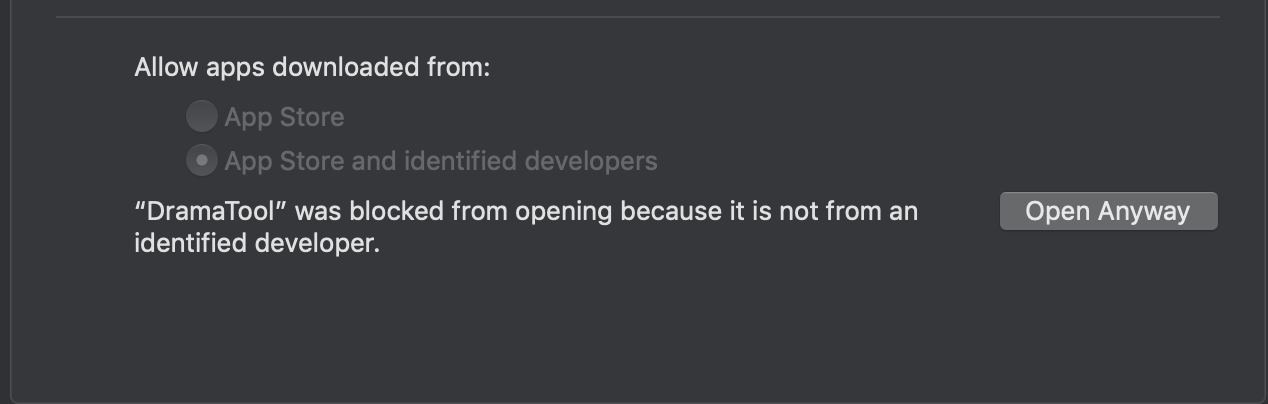Click the filled dot inside the selected radio
The height and width of the screenshot is (404, 1268).
point(201,160)
